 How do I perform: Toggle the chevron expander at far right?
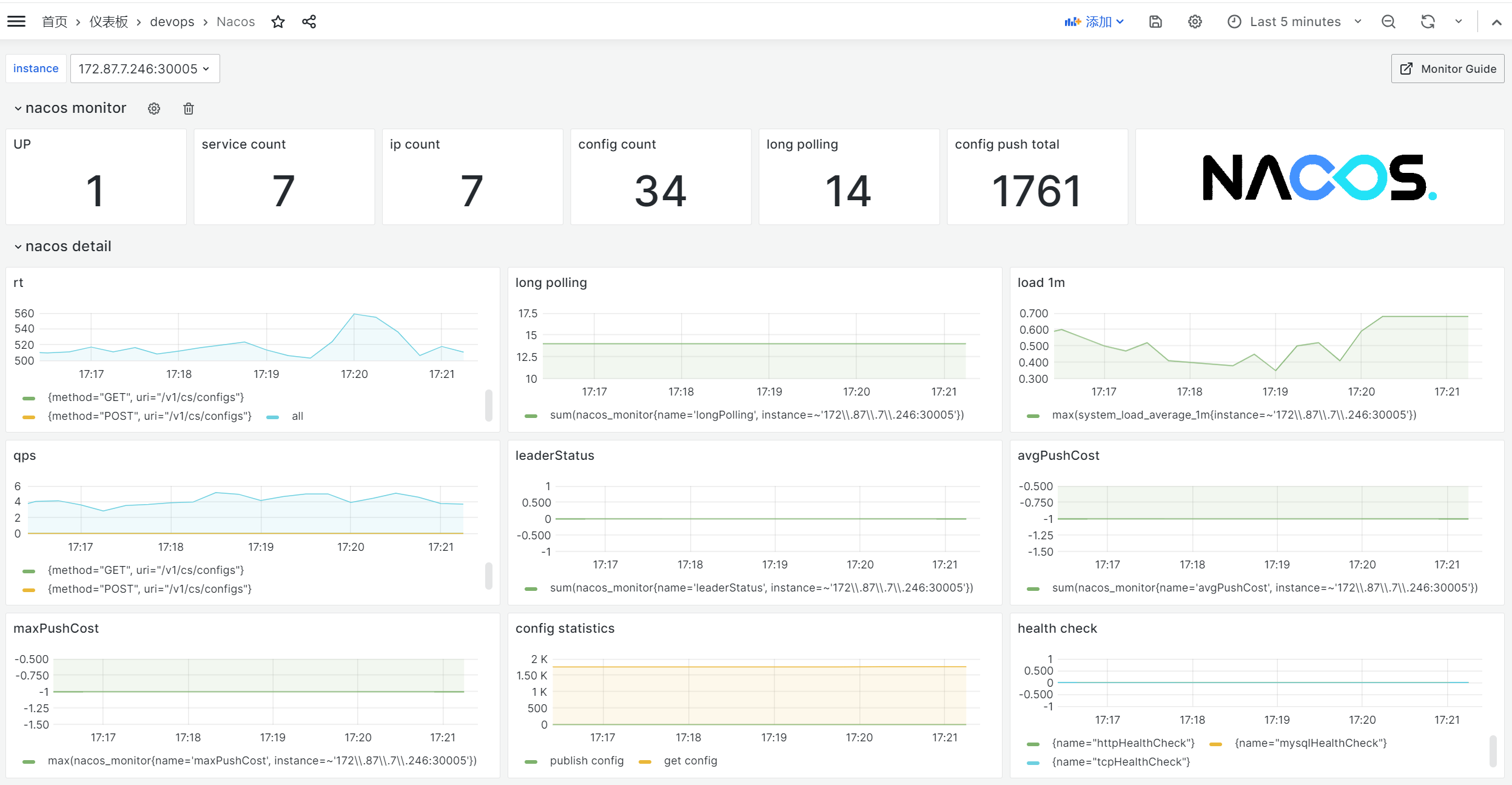[x=1497, y=22]
